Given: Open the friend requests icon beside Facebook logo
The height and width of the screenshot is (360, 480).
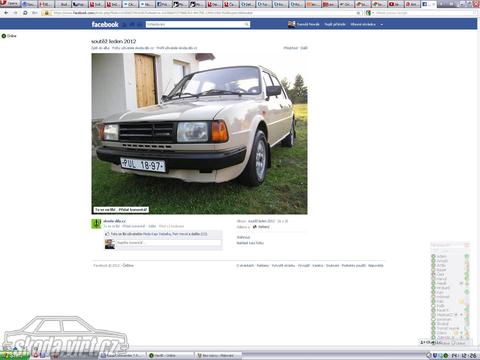Looking at the screenshot, I should [125, 25].
